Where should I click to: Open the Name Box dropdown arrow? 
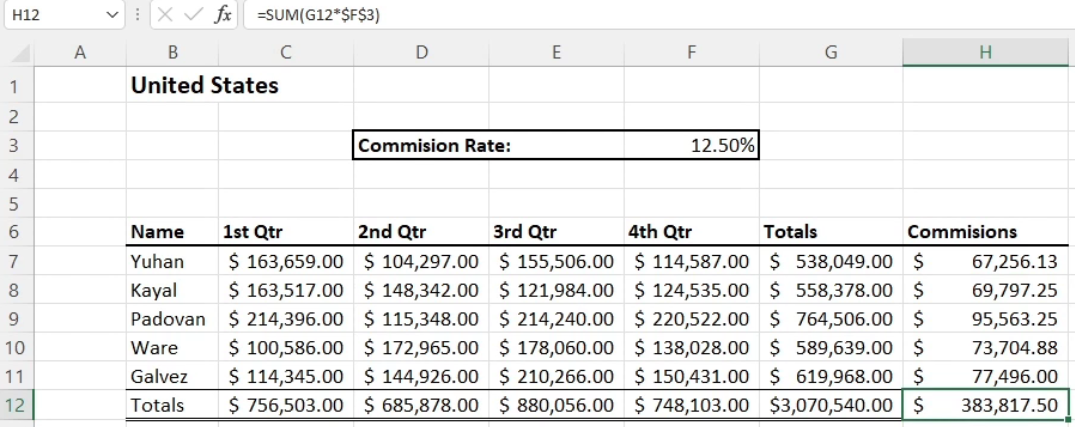[113, 15]
